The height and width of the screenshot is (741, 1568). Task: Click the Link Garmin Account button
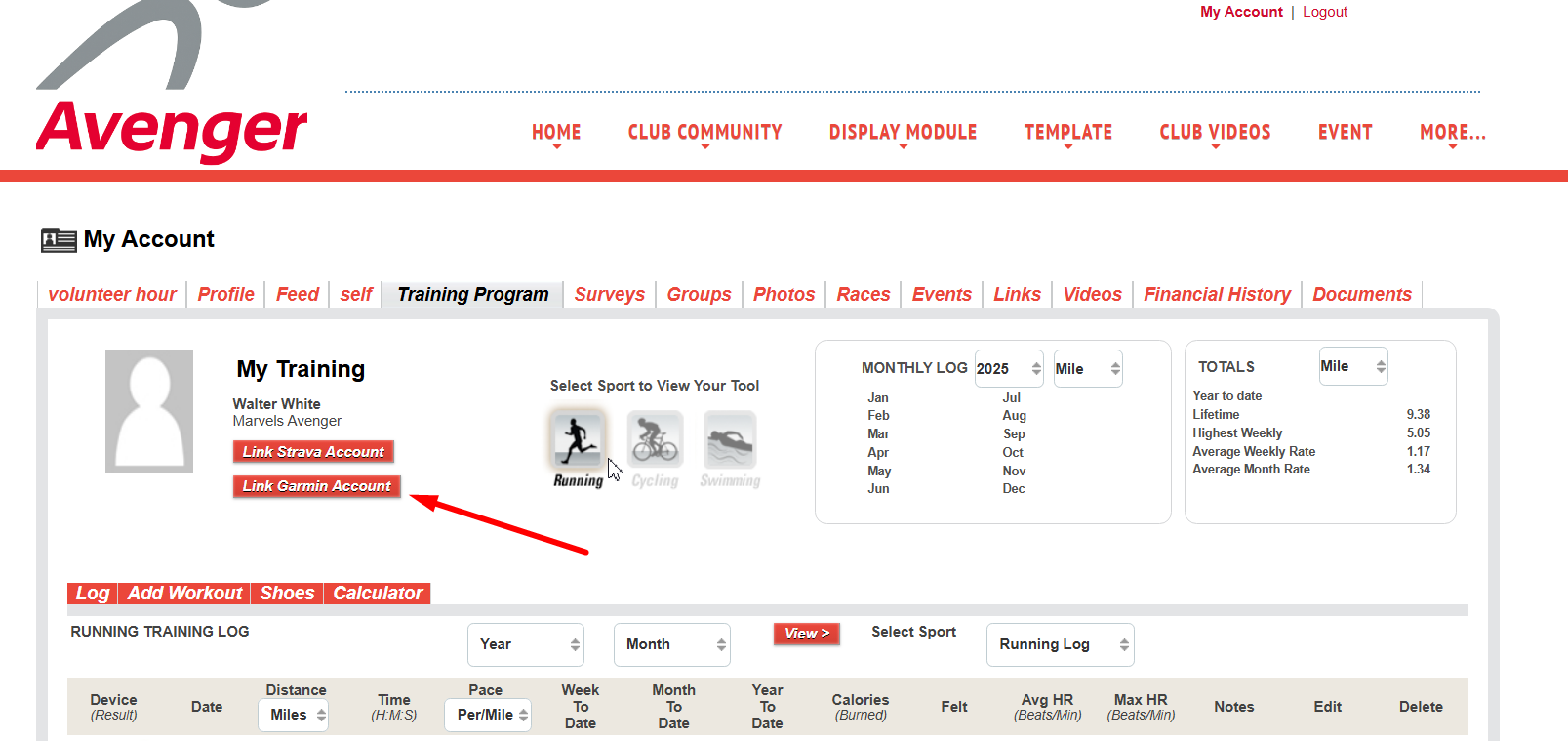point(316,486)
